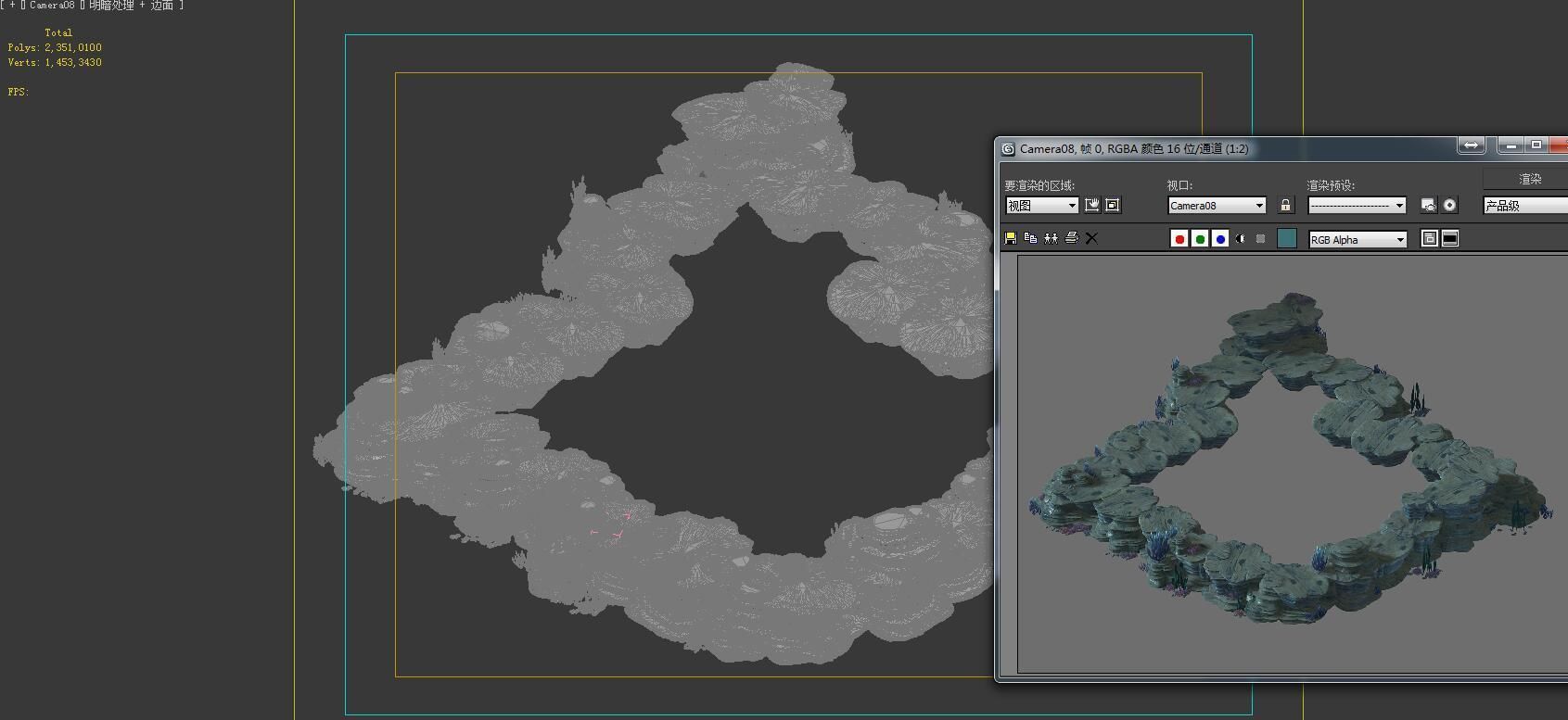Toggle the rendered frame window UI icon

point(1450,238)
